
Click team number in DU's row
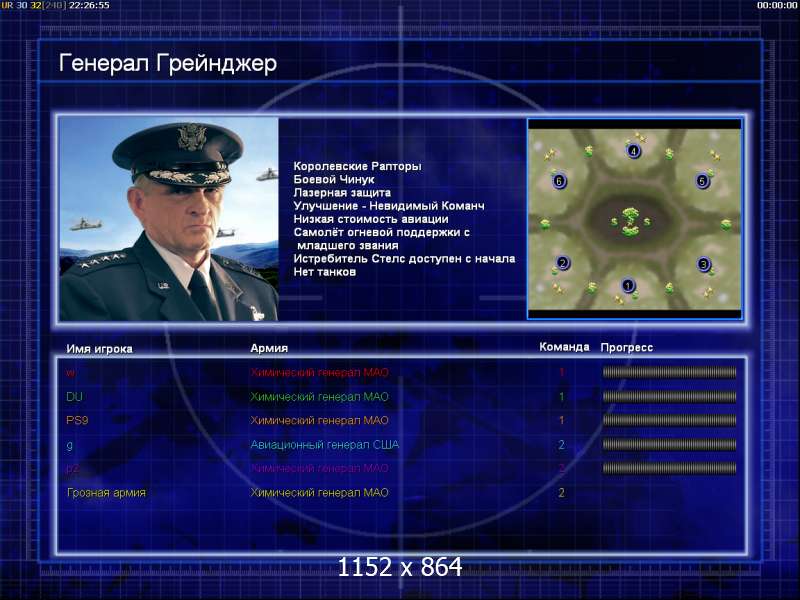tap(562, 396)
